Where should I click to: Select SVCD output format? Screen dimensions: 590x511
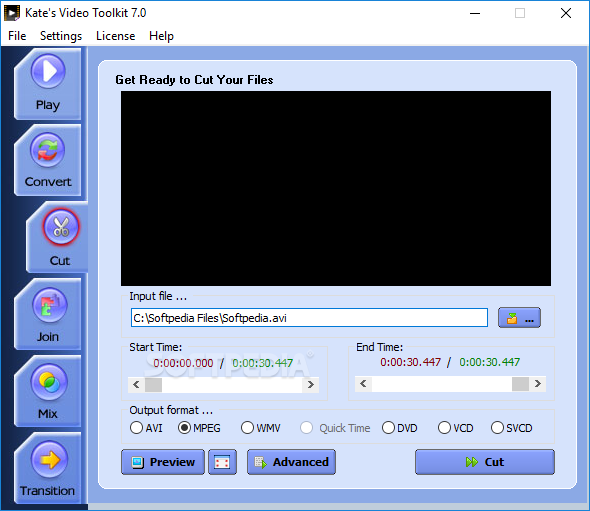511,428
